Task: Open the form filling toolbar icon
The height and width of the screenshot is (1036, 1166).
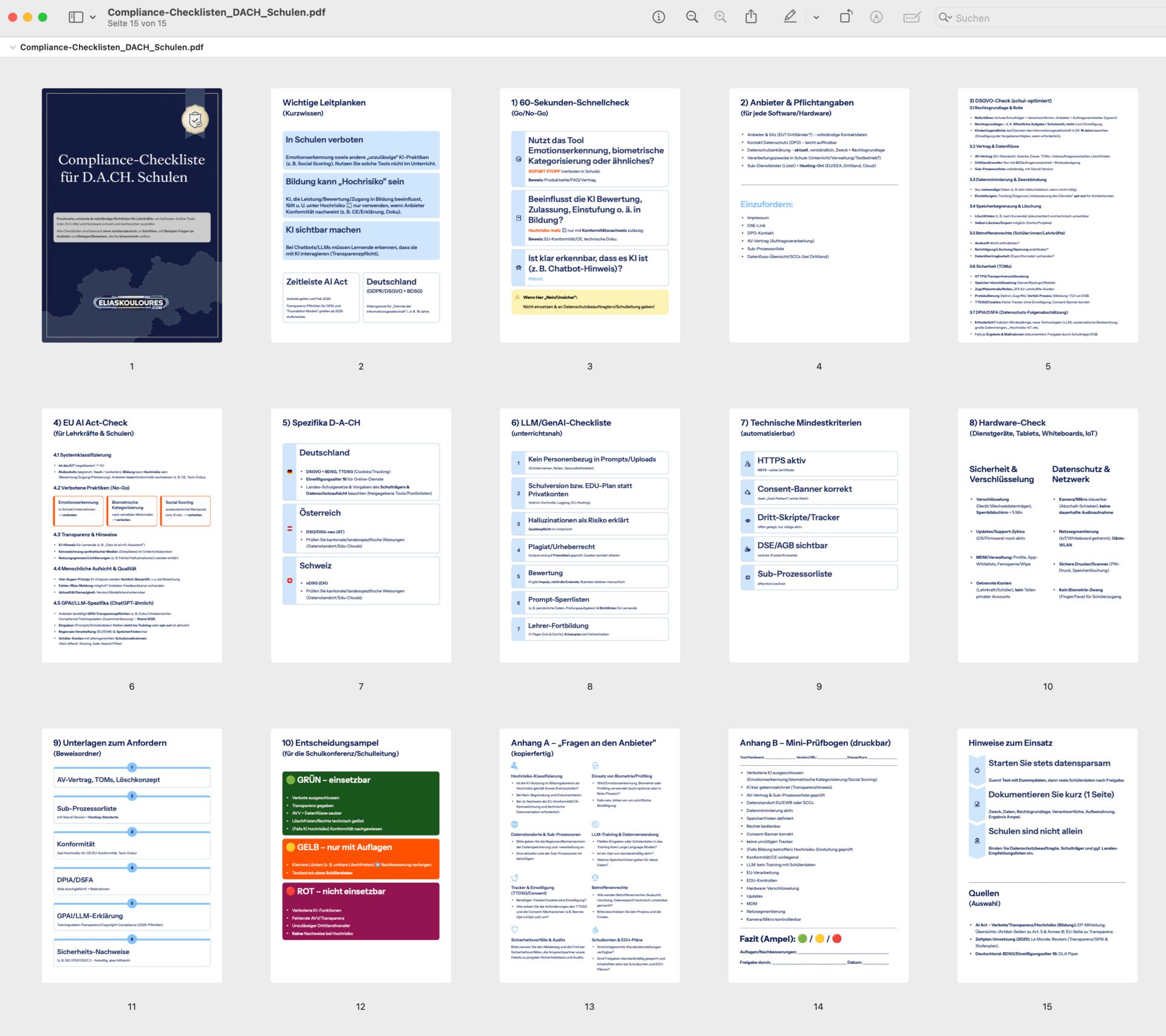Action: [912, 17]
